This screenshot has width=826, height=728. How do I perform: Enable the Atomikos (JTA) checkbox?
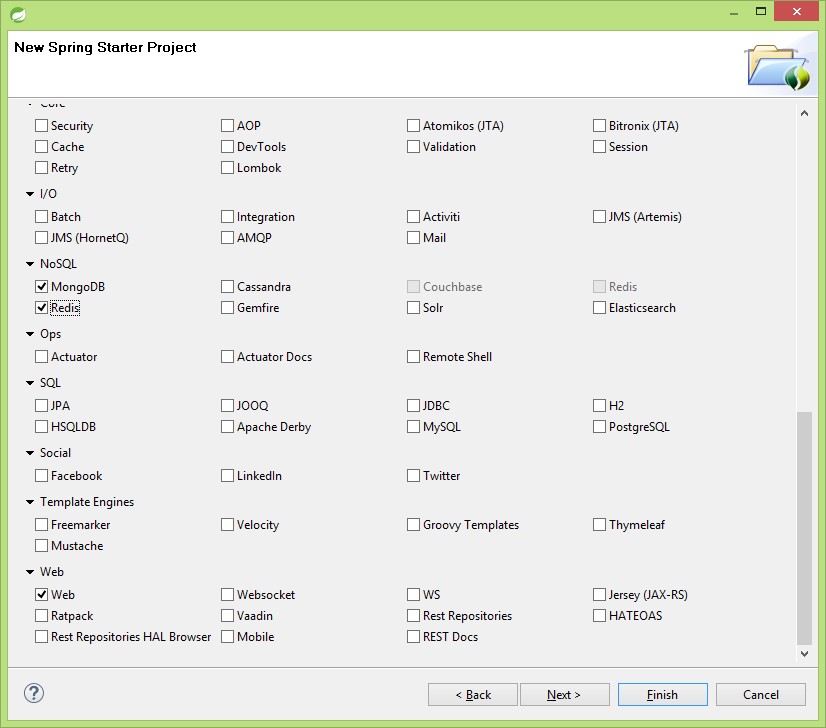click(x=413, y=125)
